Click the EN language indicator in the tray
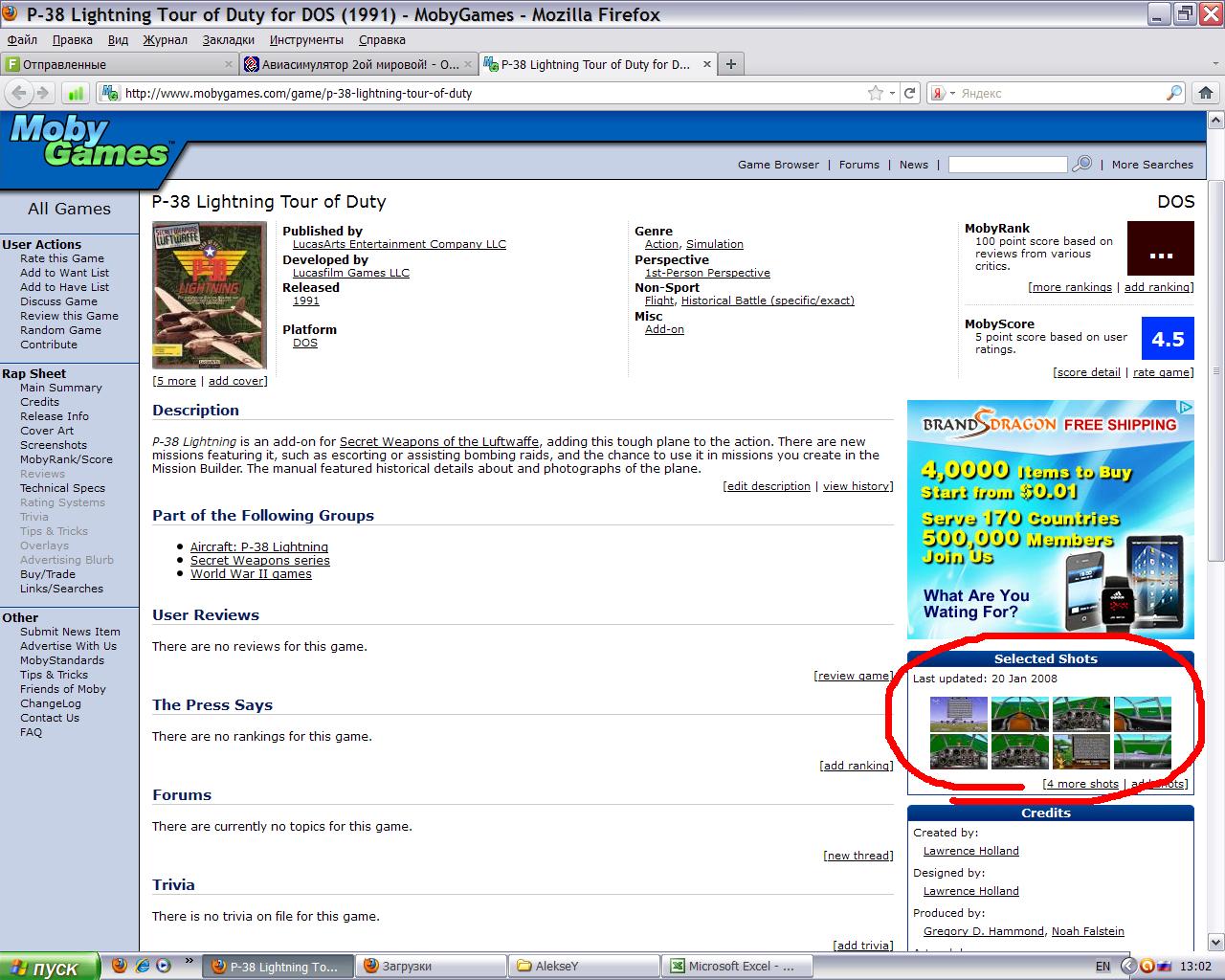 1102,967
